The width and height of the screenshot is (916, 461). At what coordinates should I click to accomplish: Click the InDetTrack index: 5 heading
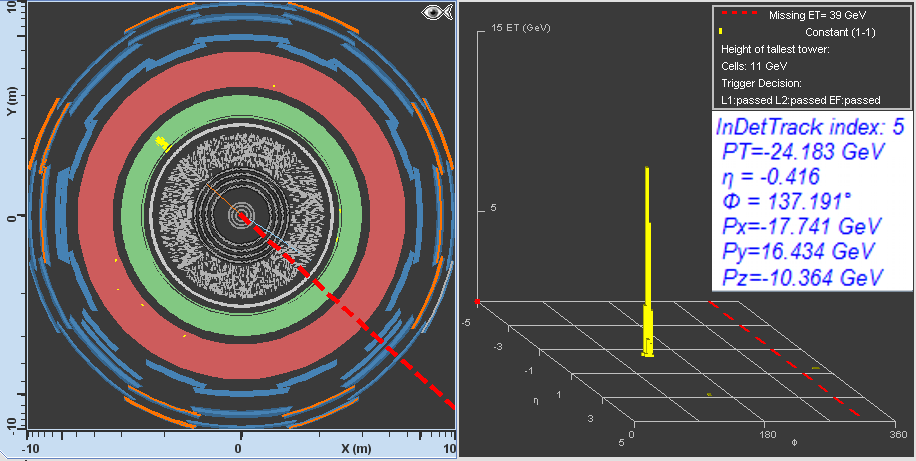pyautogui.click(x=811, y=128)
